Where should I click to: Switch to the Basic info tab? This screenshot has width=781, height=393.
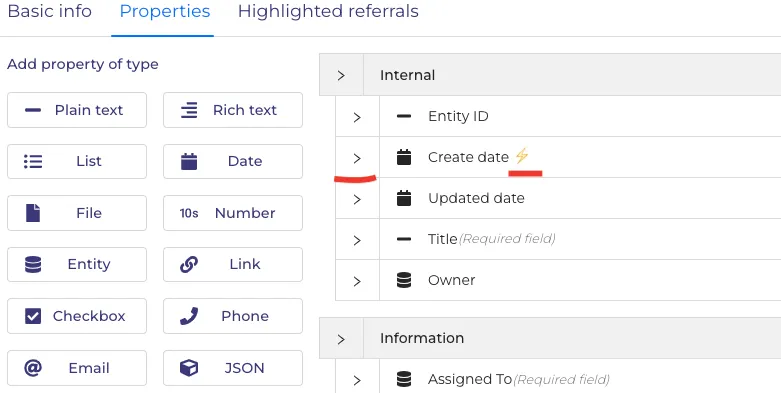click(x=50, y=11)
